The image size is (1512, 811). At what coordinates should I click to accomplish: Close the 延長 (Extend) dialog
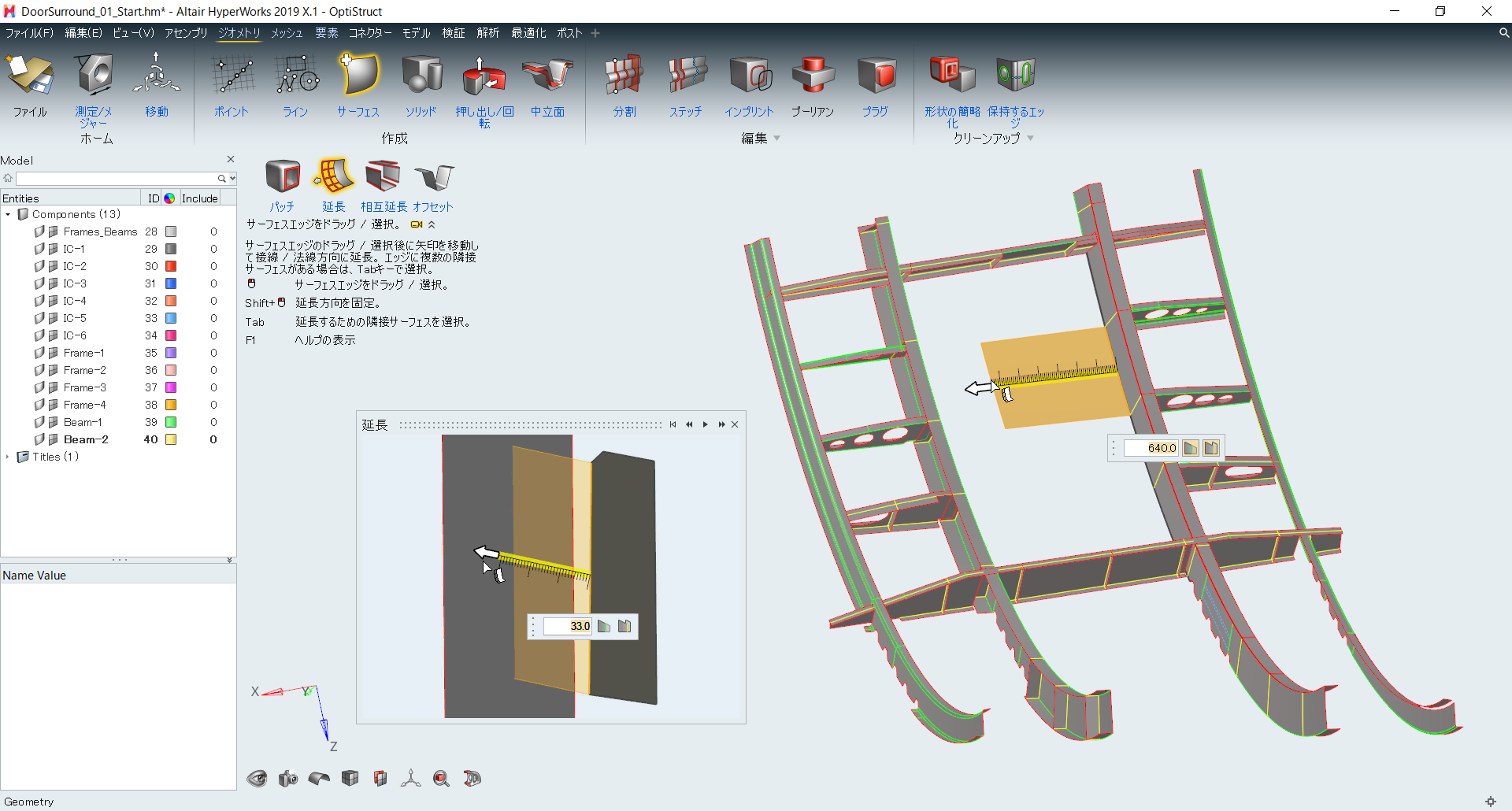735,424
